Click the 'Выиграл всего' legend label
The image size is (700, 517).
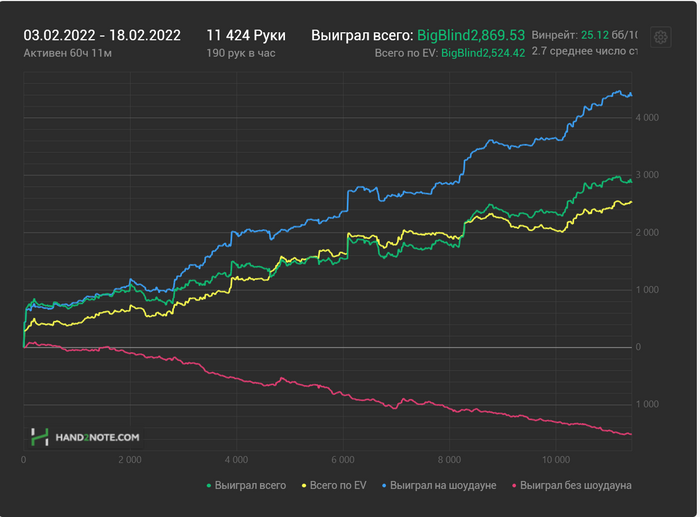pyautogui.click(x=250, y=485)
